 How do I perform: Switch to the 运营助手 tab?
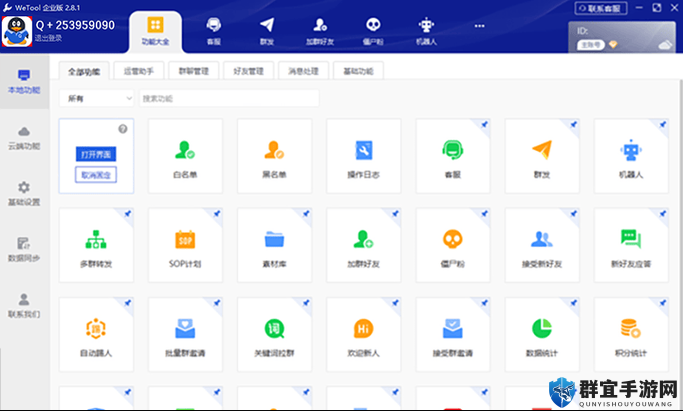pyautogui.click(x=139, y=71)
